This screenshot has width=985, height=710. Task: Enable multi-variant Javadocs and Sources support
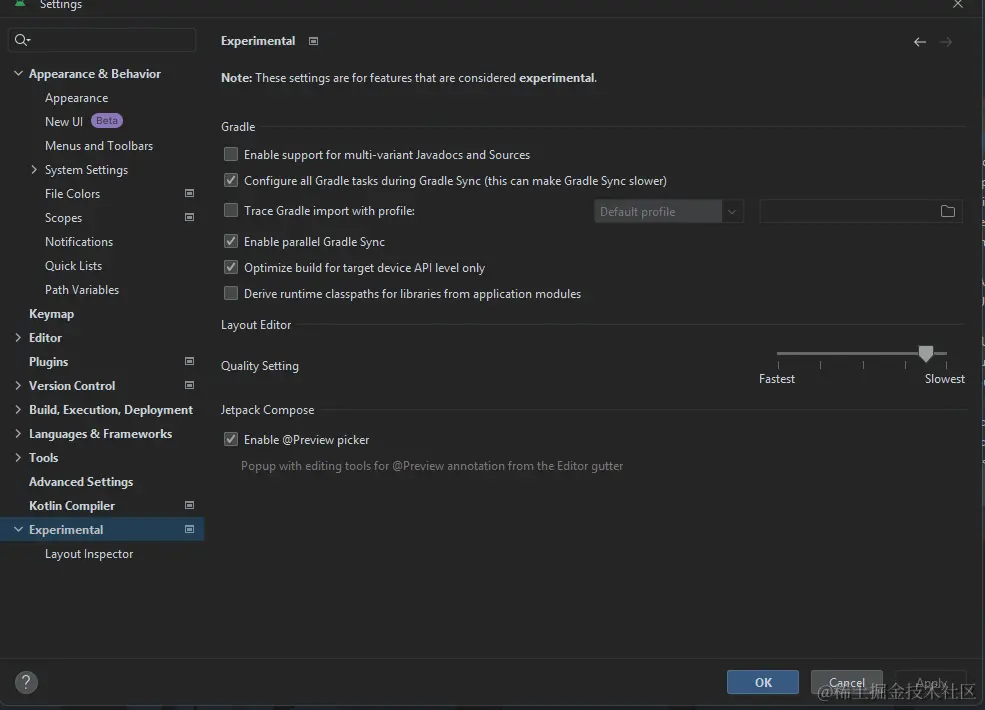point(231,155)
